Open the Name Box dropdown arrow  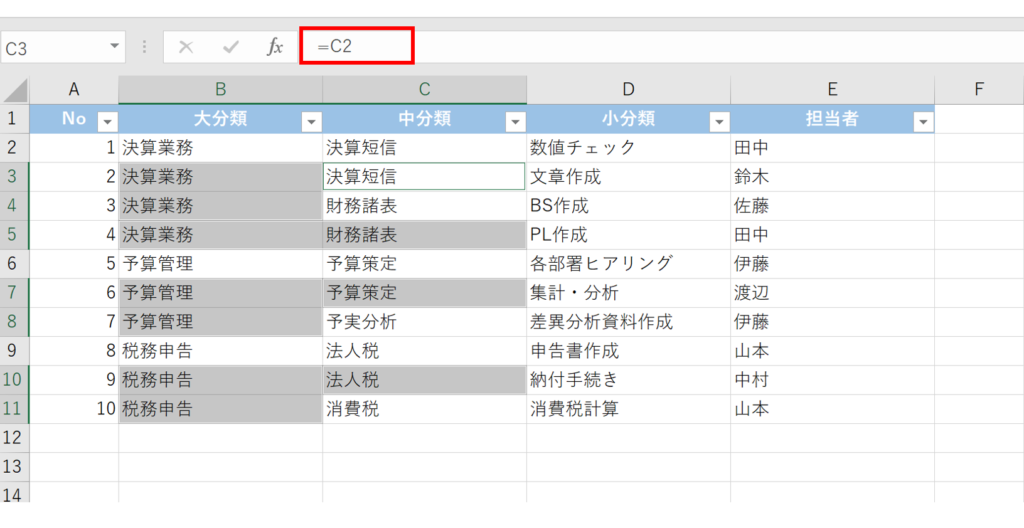[116, 47]
